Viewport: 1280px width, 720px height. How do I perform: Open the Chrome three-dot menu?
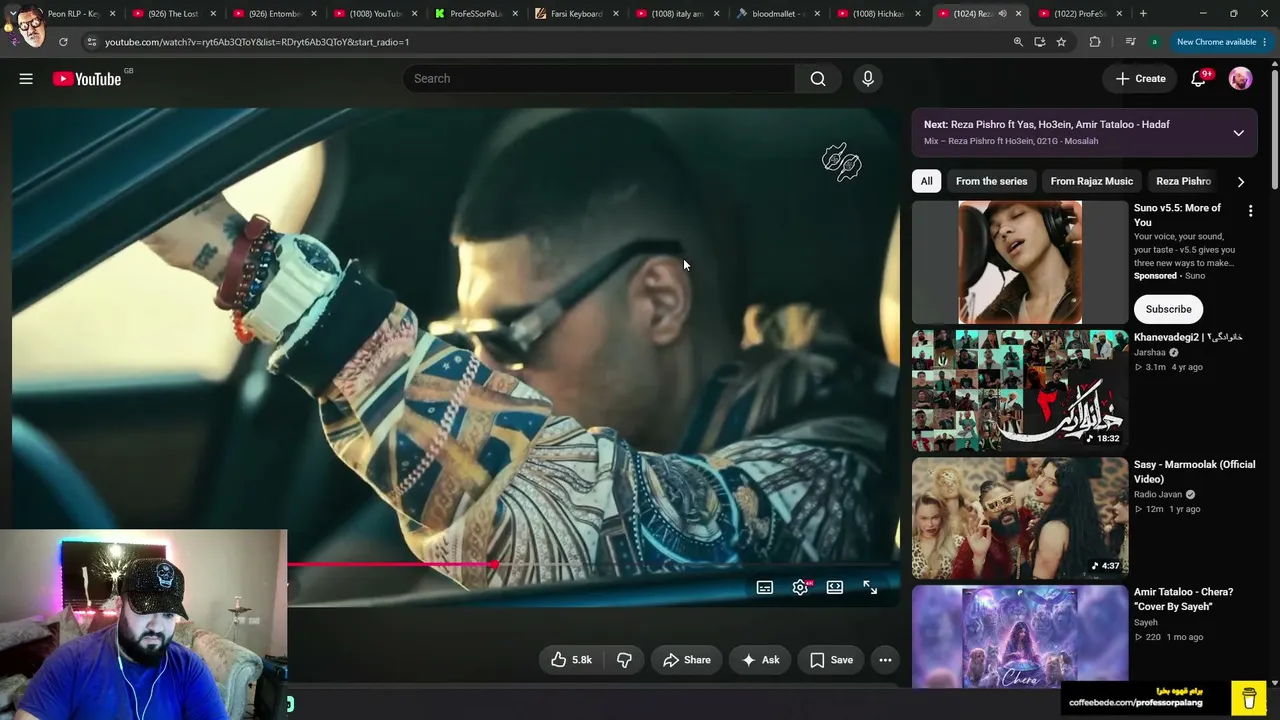(1265, 42)
